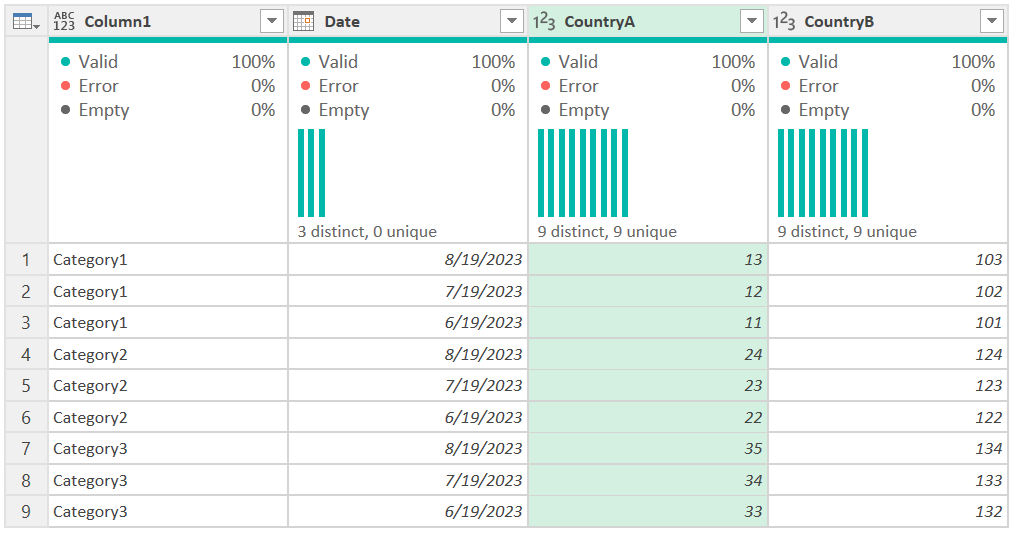Open the table options icon in corner

click(x=26, y=22)
